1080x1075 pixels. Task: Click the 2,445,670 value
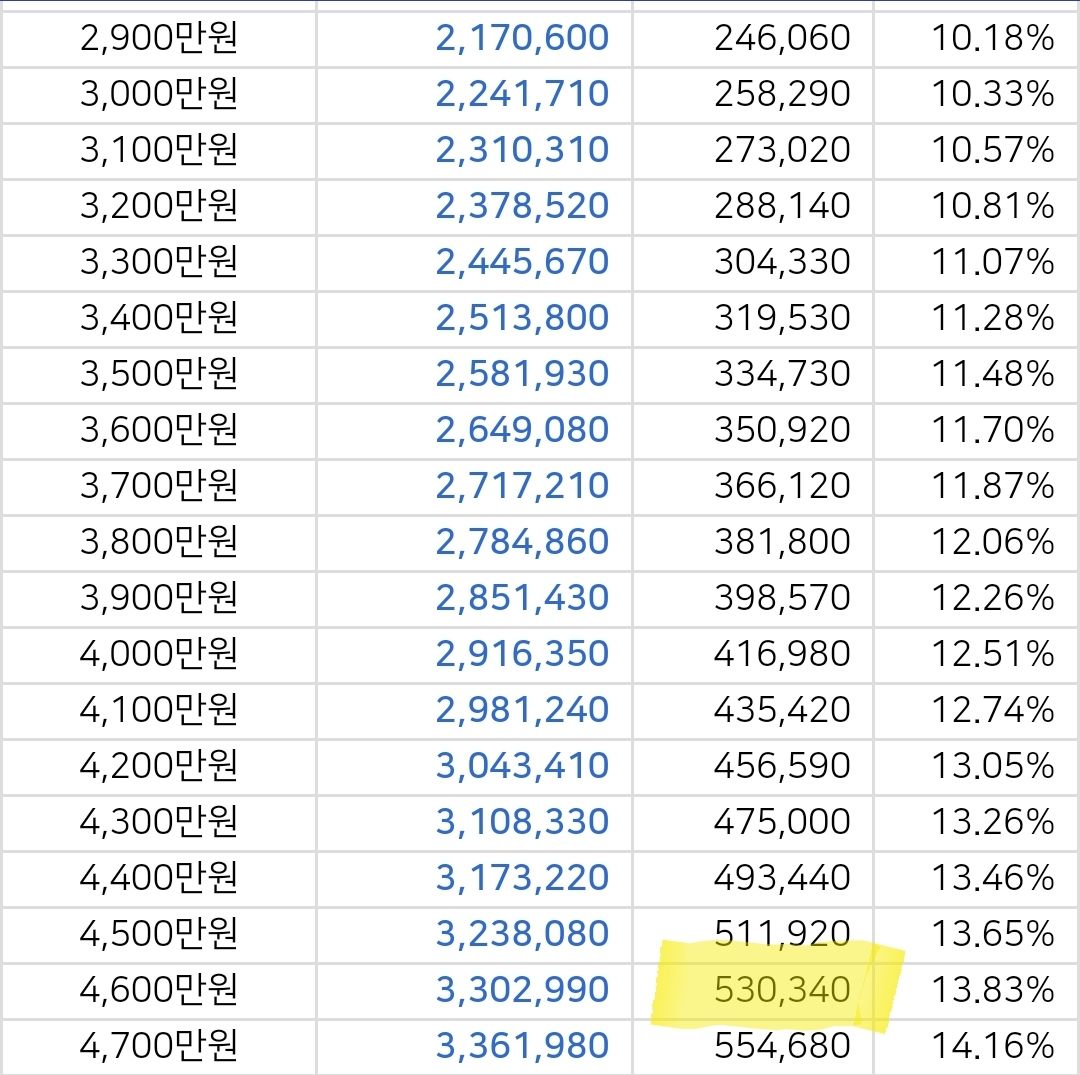523,262
